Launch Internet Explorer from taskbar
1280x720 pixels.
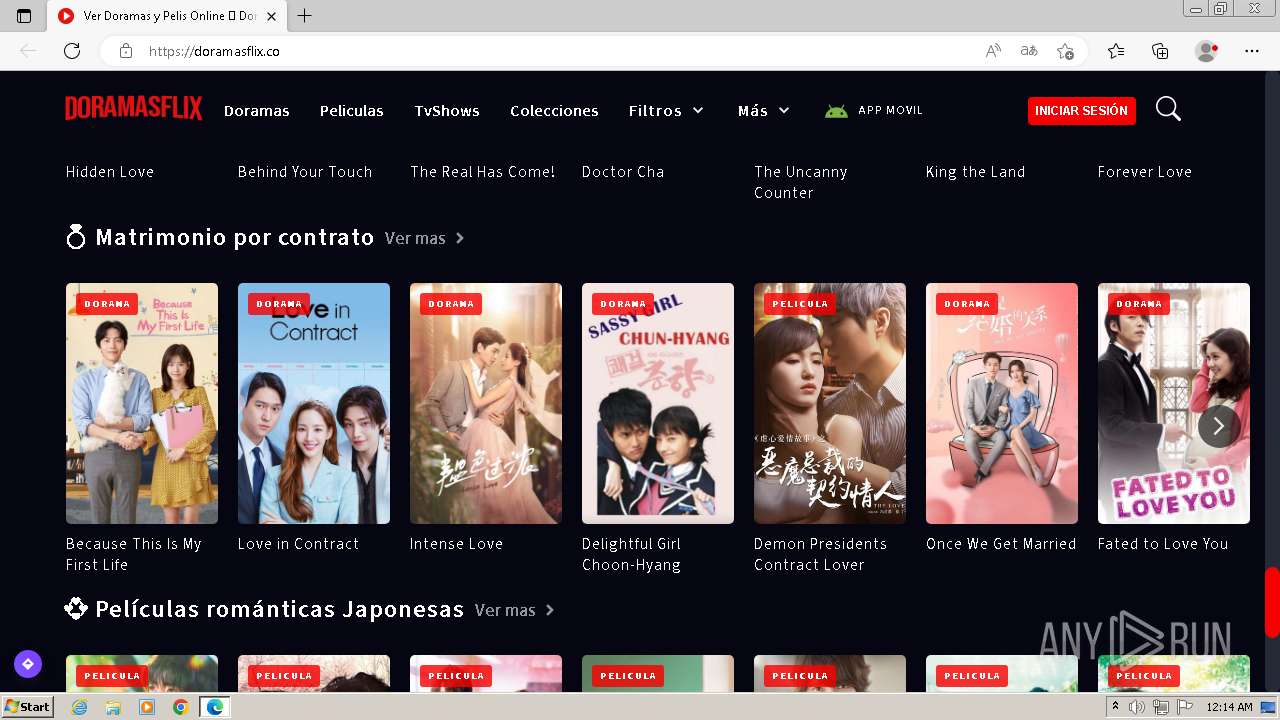[80, 707]
